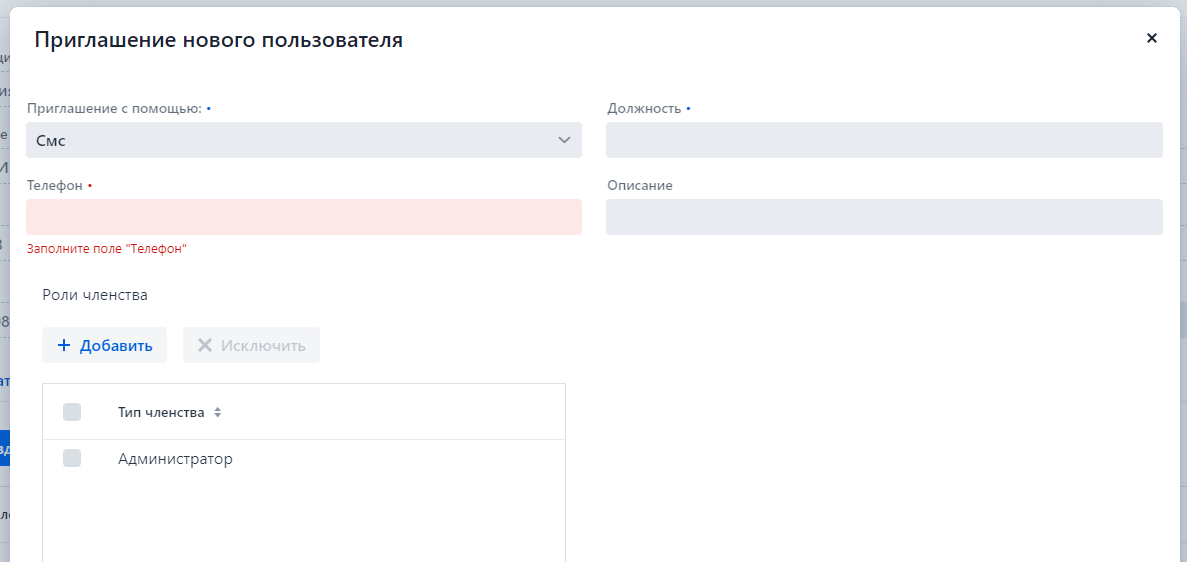Screen dimensions: 1187x562
Task: Click into the Описание text field
Action: [x=884, y=217]
